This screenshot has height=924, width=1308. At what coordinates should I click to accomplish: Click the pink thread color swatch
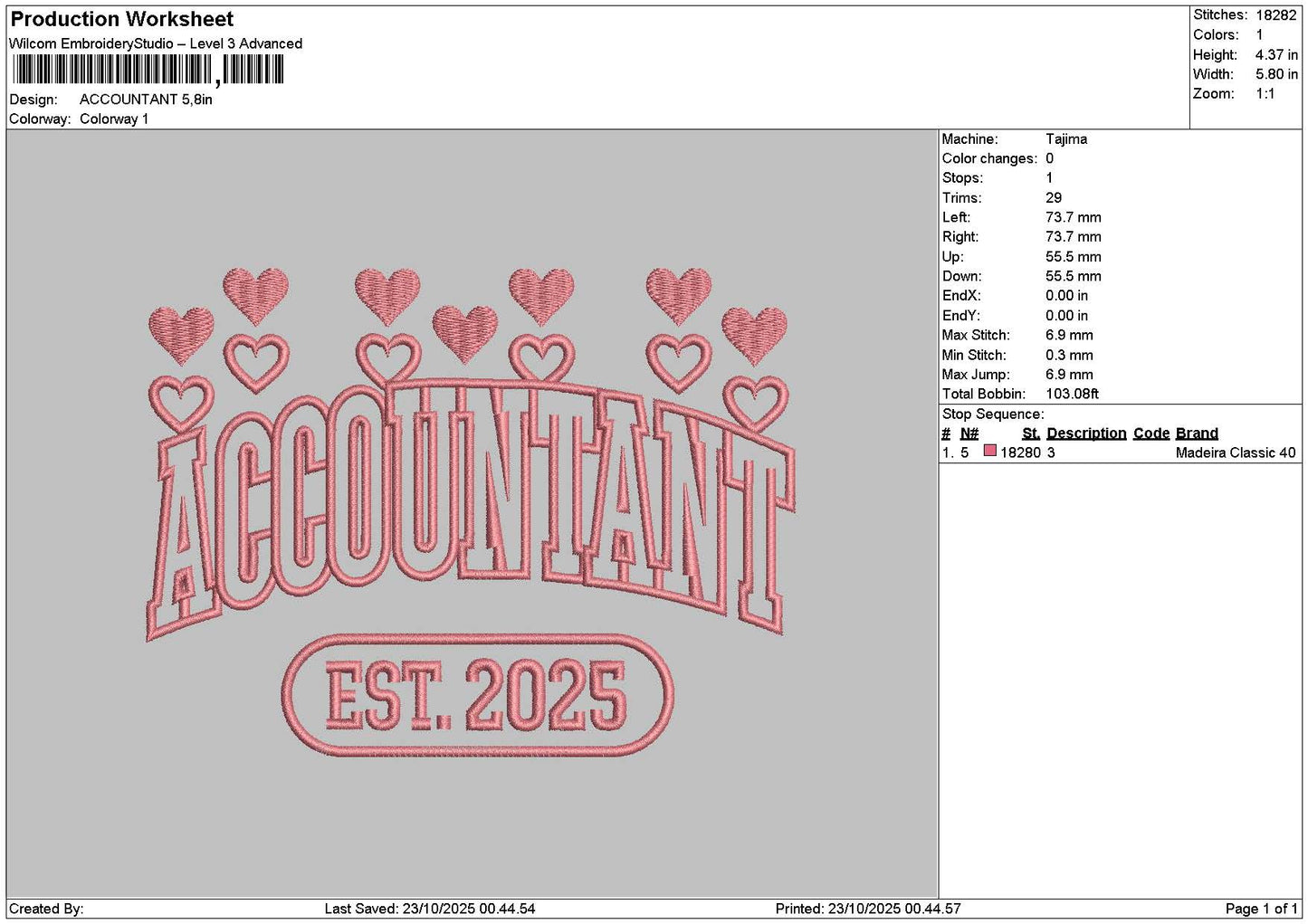(990, 451)
